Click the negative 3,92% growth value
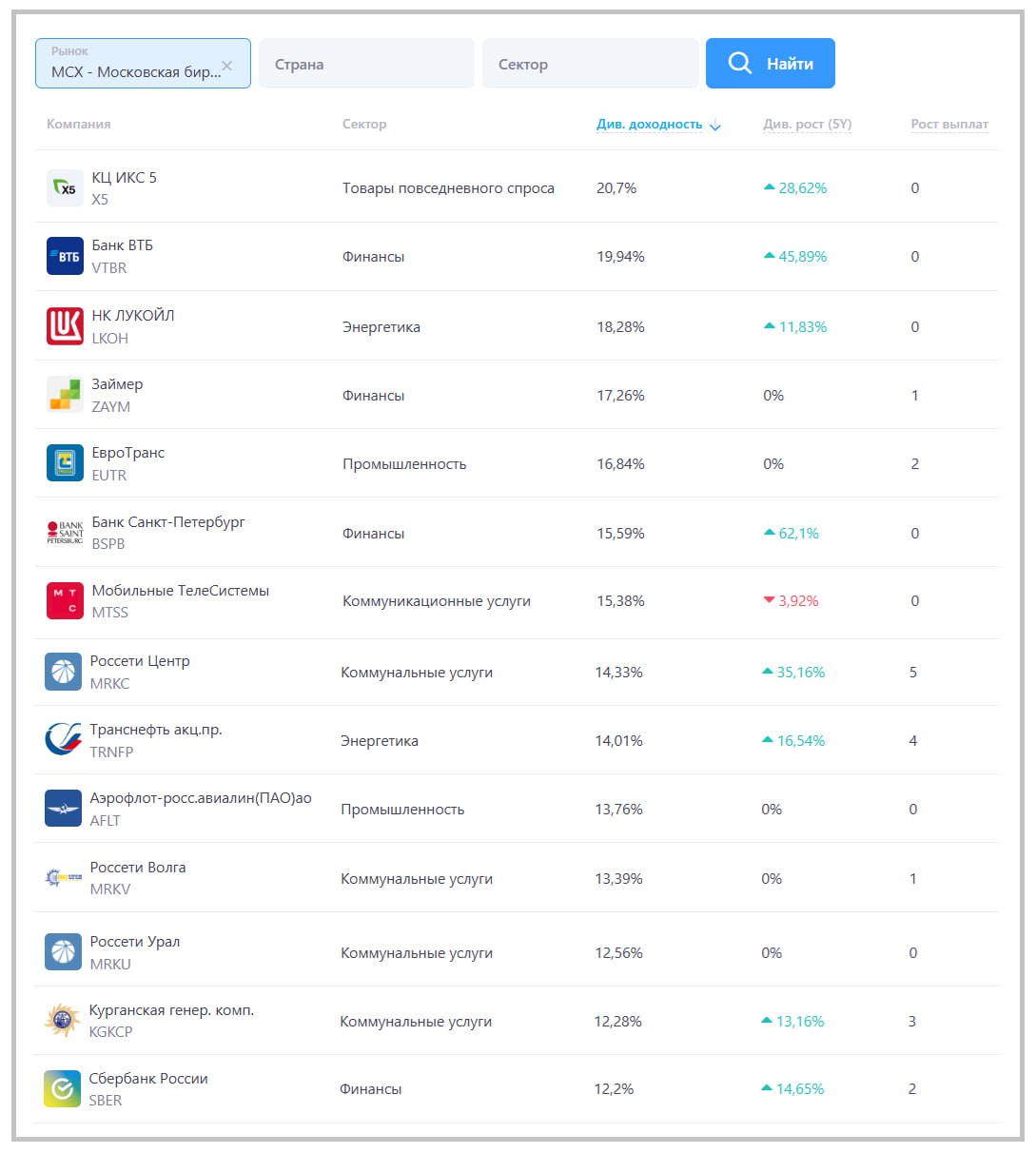 point(792,601)
